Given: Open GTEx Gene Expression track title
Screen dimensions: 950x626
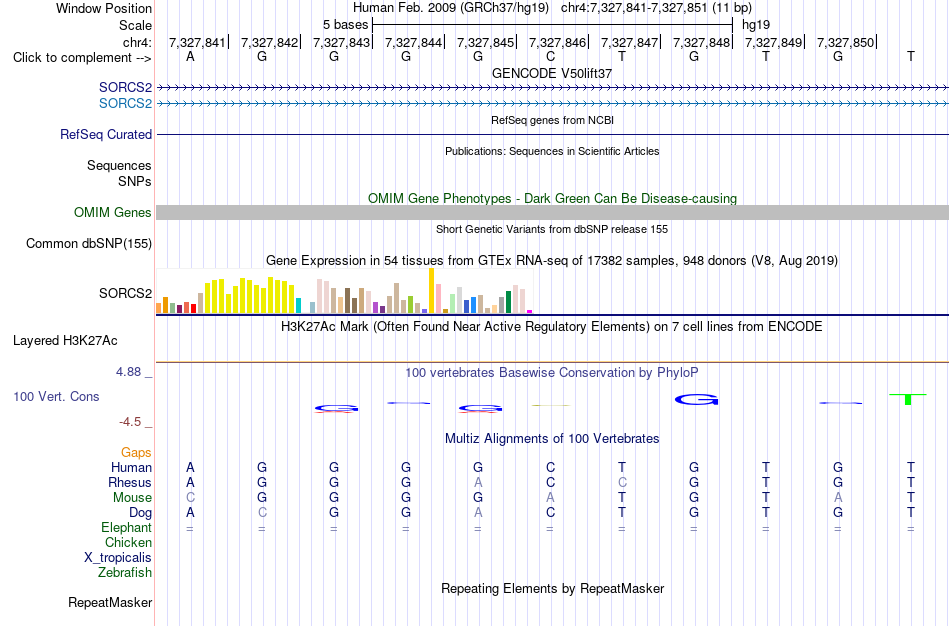Looking at the screenshot, I should 552,261.
